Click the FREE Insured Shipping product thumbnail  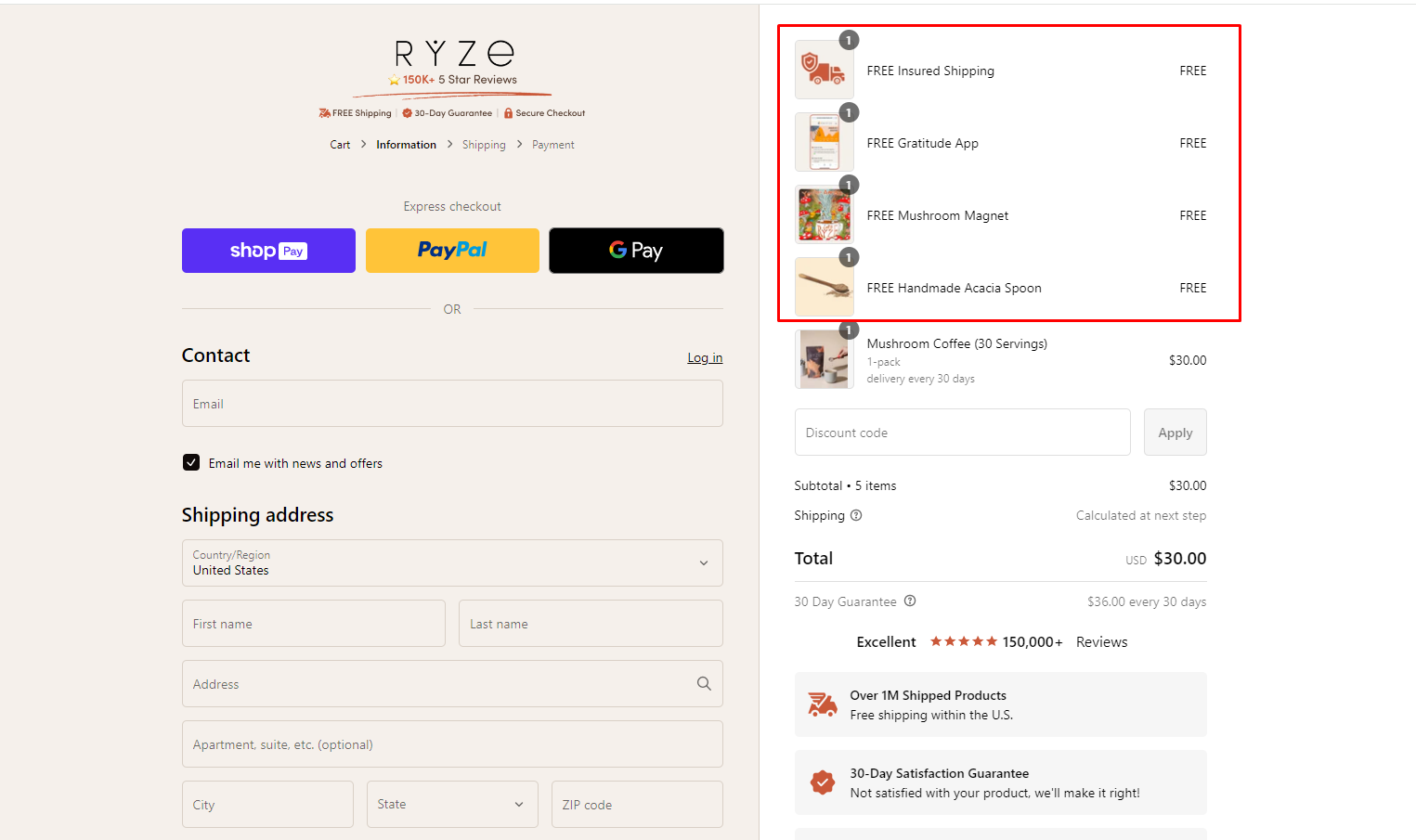tap(824, 71)
